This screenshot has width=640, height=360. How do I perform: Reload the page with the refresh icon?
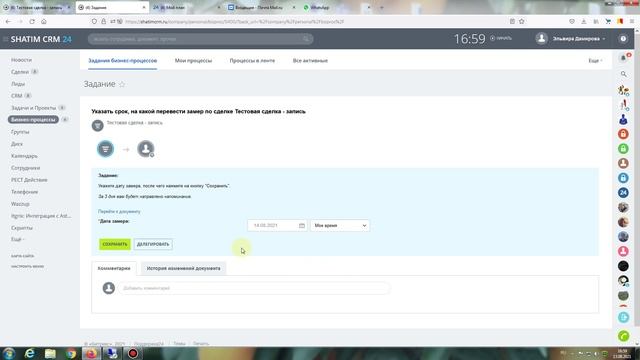click(x=32, y=21)
